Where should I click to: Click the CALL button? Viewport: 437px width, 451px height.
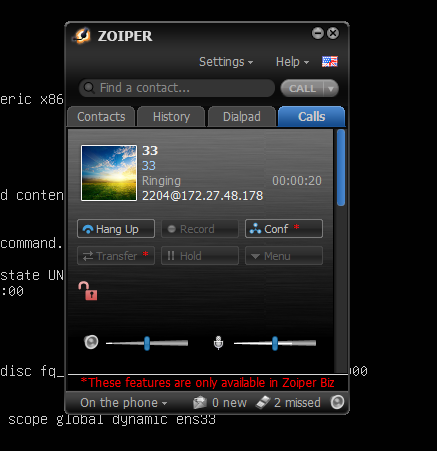point(302,89)
